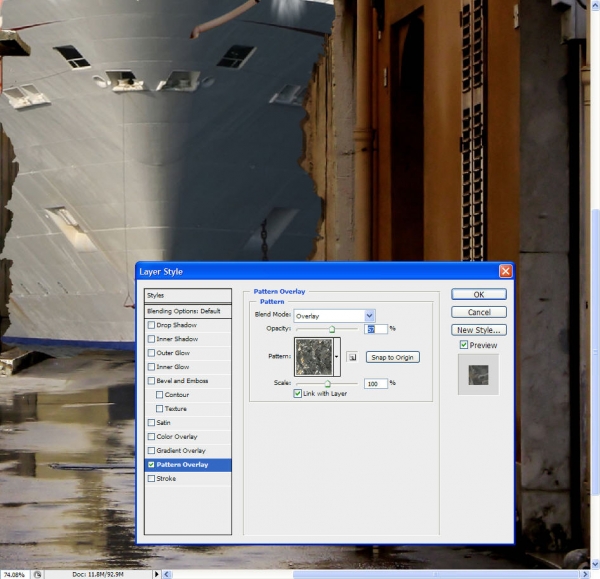Toggle the Preview checkbox

[x=464, y=345]
